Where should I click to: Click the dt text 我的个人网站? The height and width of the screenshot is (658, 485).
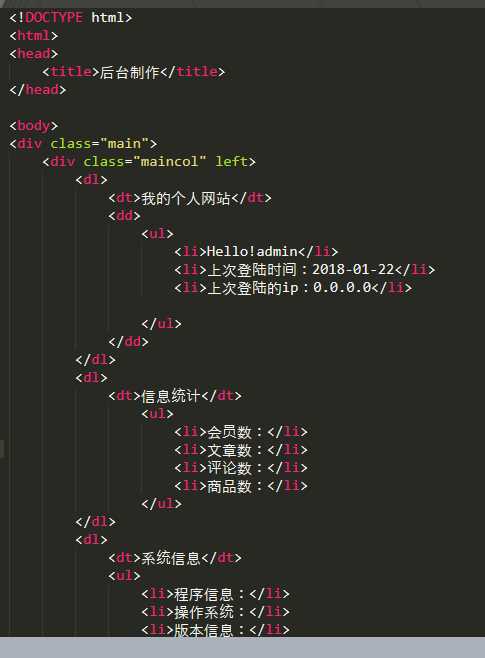click(186, 198)
